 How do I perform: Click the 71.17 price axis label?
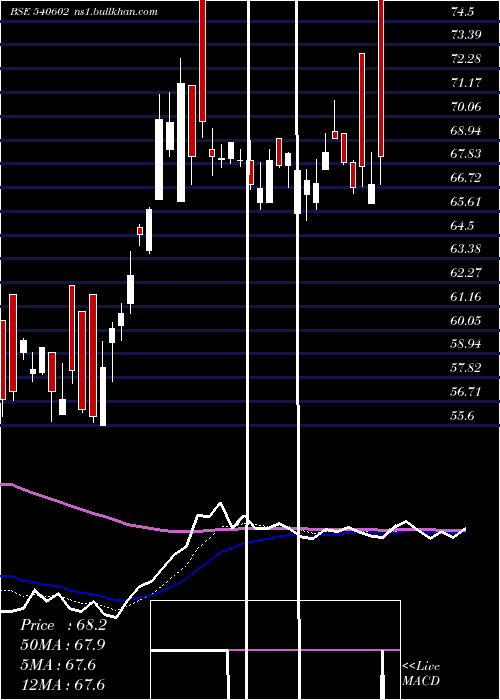click(466, 83)
